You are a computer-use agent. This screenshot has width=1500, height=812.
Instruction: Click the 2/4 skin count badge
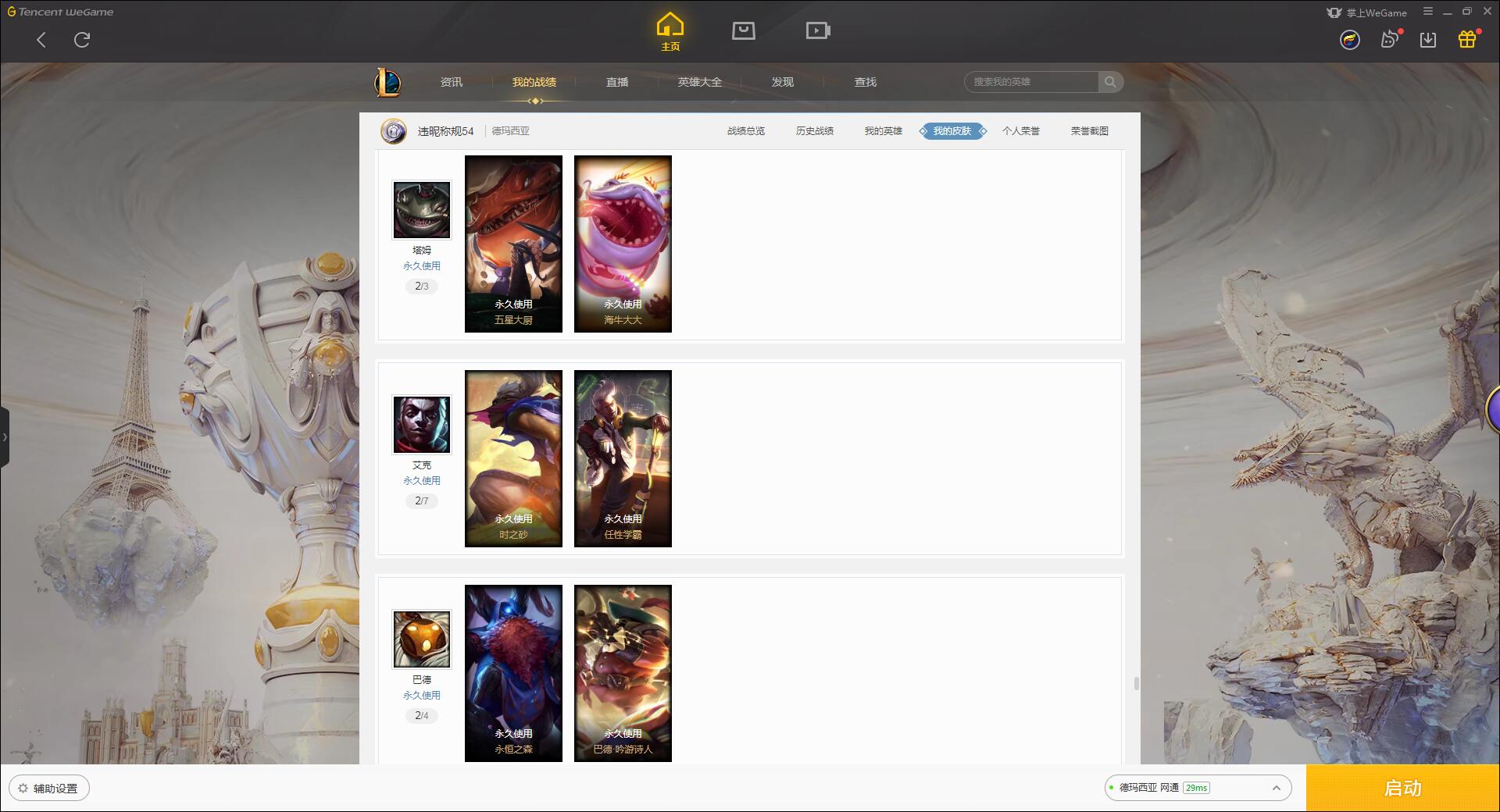tap(422, 716)
